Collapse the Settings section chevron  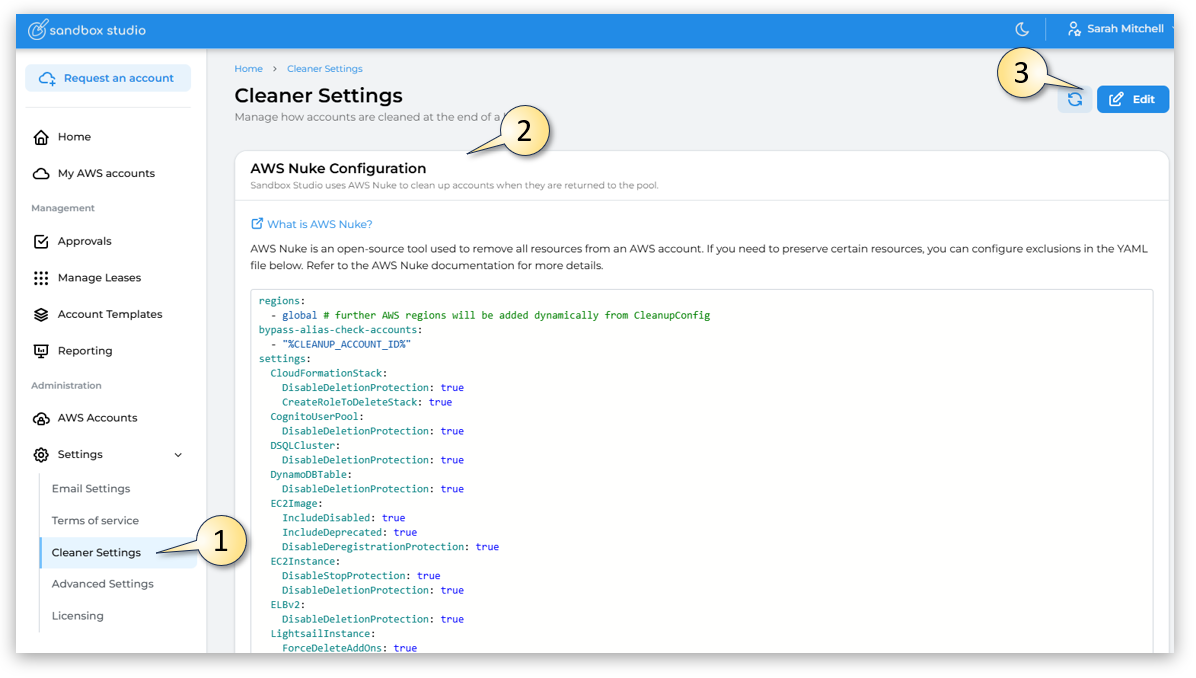pyautogui.click(x=178, y=455)
